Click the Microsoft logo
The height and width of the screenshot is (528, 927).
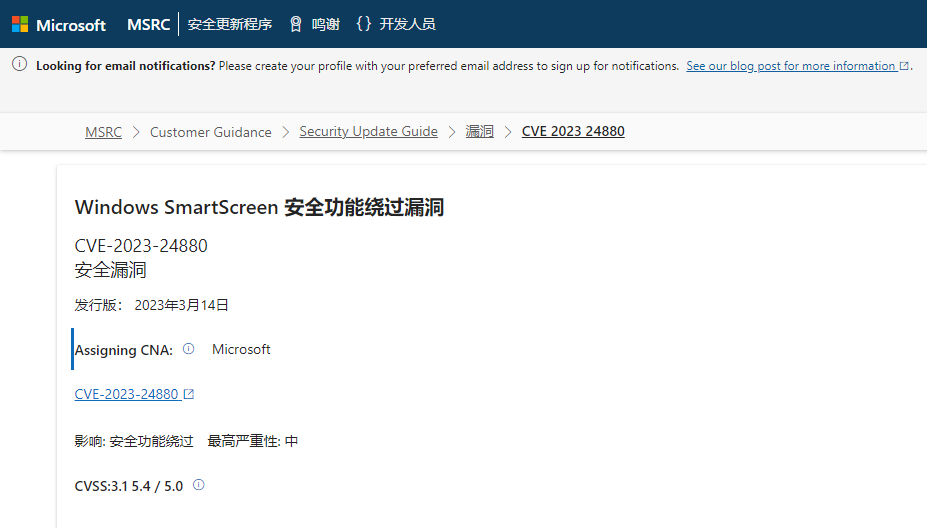[59, 25]
